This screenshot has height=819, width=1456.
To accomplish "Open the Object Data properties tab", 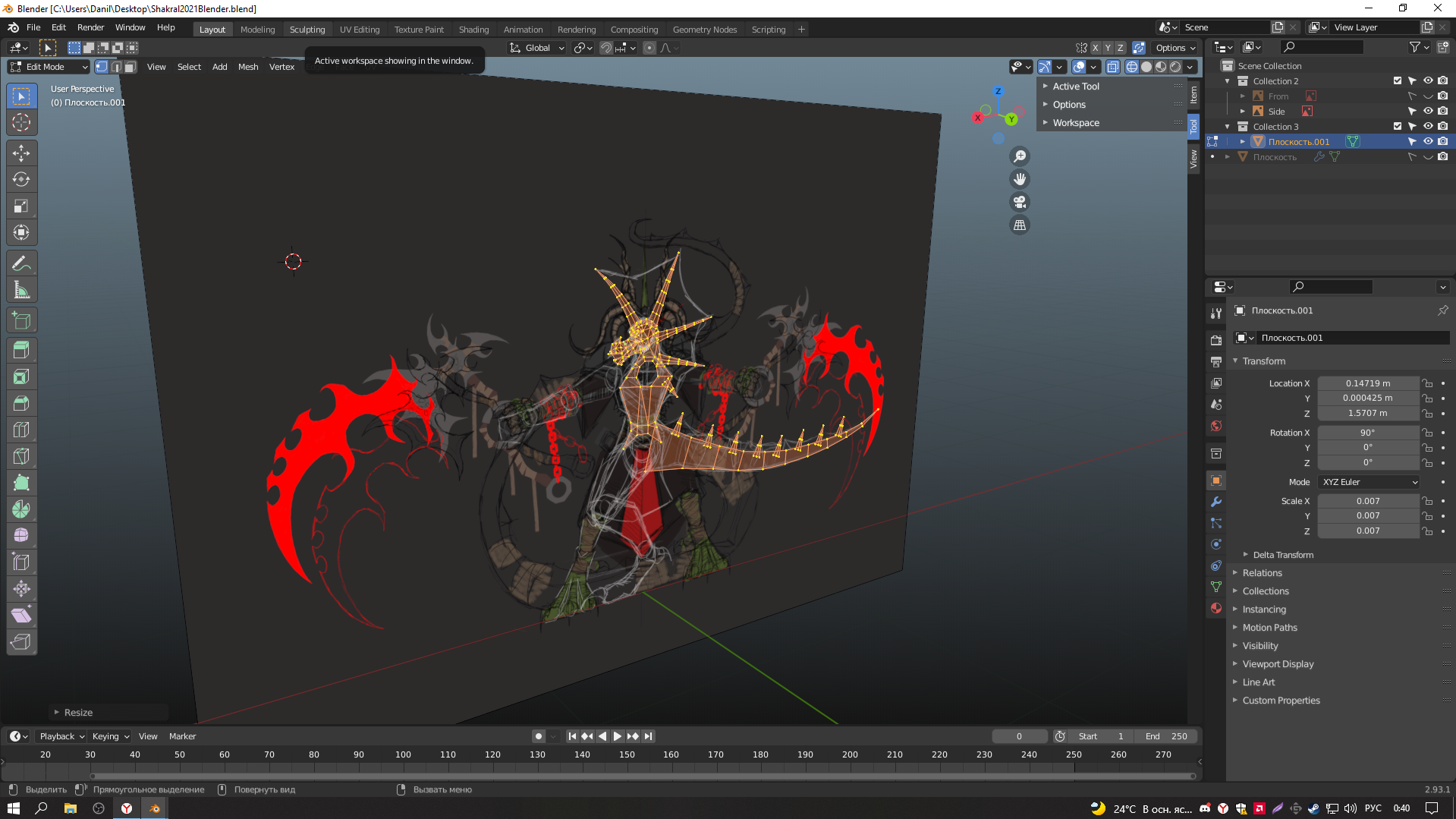I will [1216, 587].
